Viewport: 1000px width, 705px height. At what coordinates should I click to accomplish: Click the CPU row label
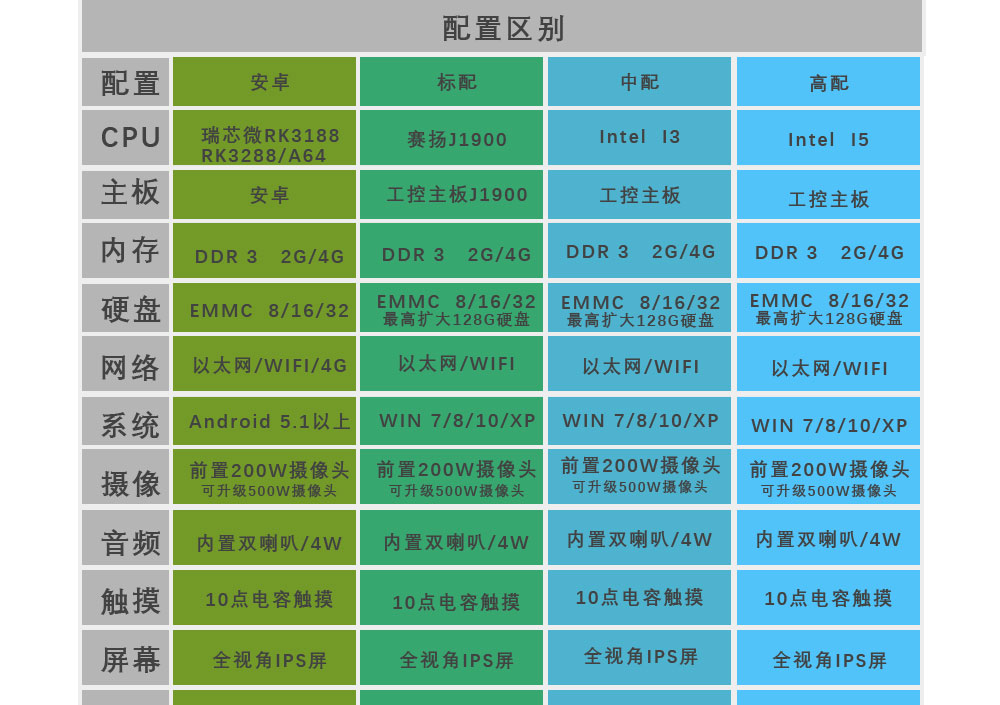[126, 138]
